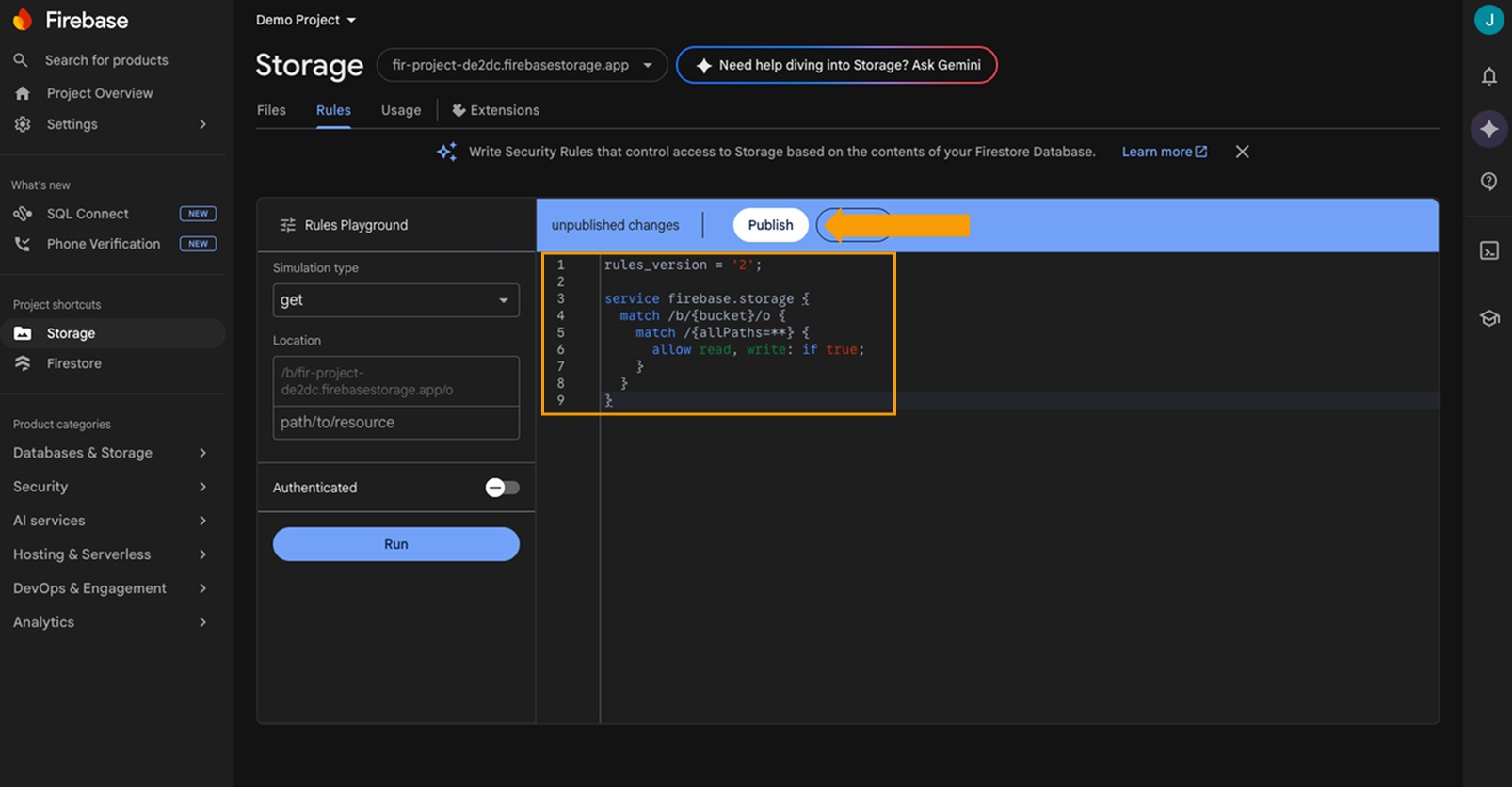Expand DevOps & Engagement category
Viewport: 1512px width, 787px height.
(111, 588)
